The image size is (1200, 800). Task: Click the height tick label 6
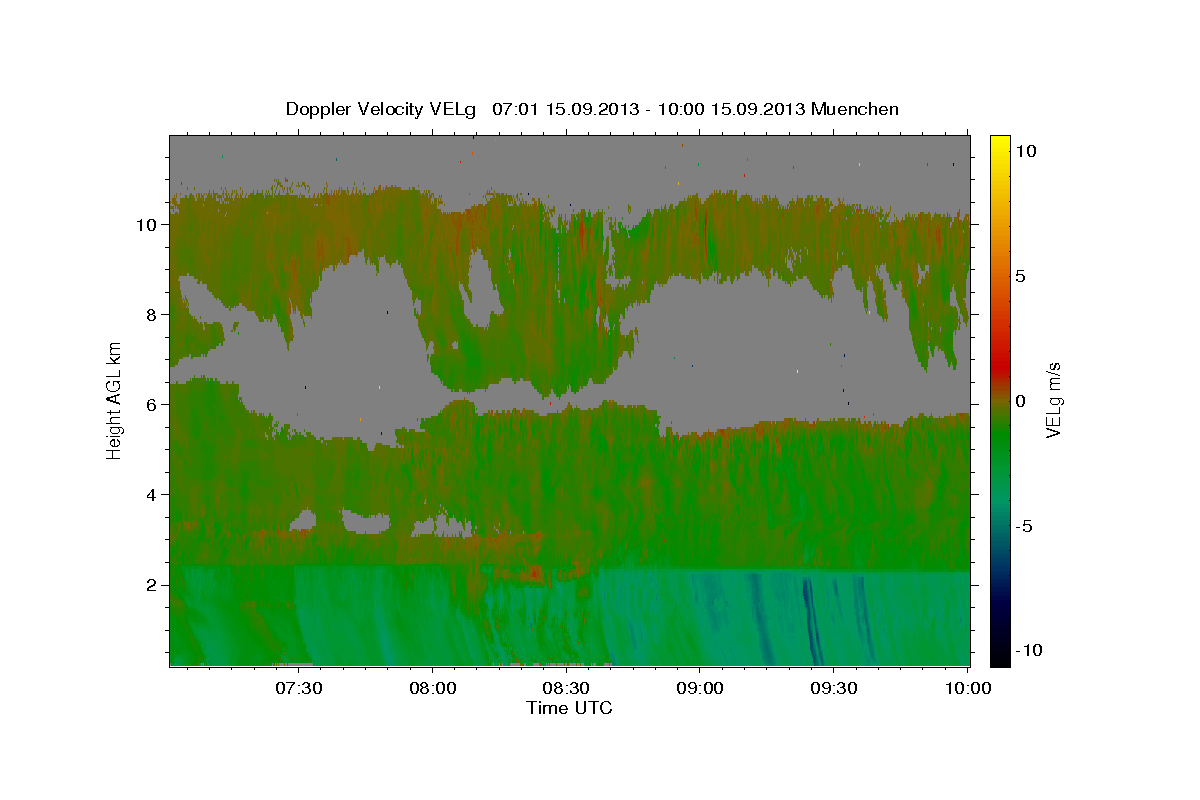pos(154,405)
